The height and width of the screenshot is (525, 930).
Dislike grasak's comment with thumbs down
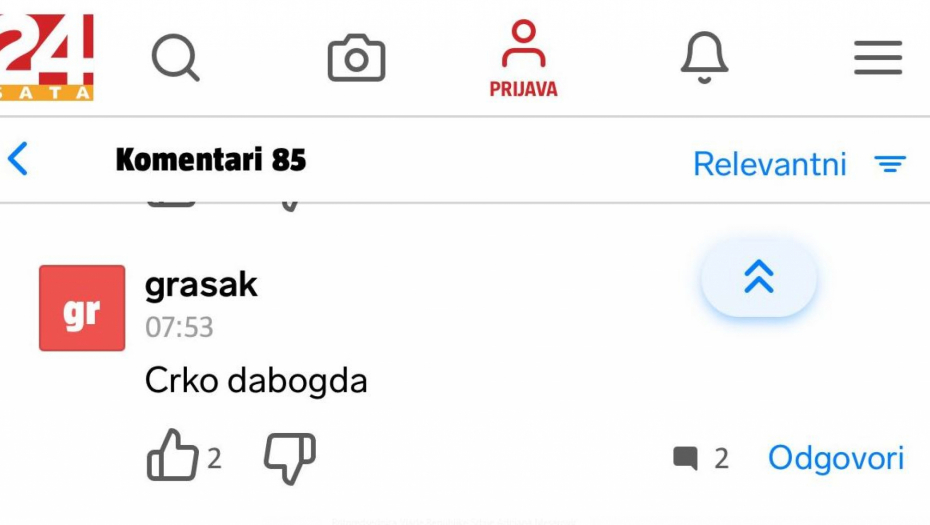click(x=289, y=459)
